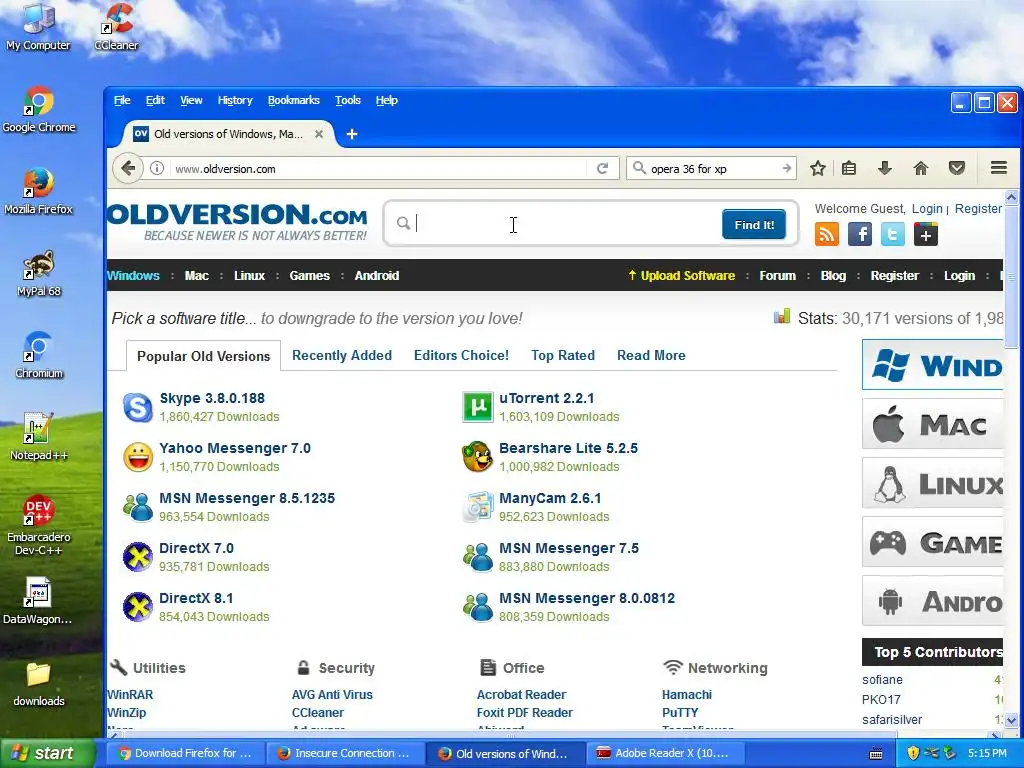Click the Yahoo Messenger smiley icon
Image resolution: width=1024 pixels, height=768 pixels.
point(138,457)
